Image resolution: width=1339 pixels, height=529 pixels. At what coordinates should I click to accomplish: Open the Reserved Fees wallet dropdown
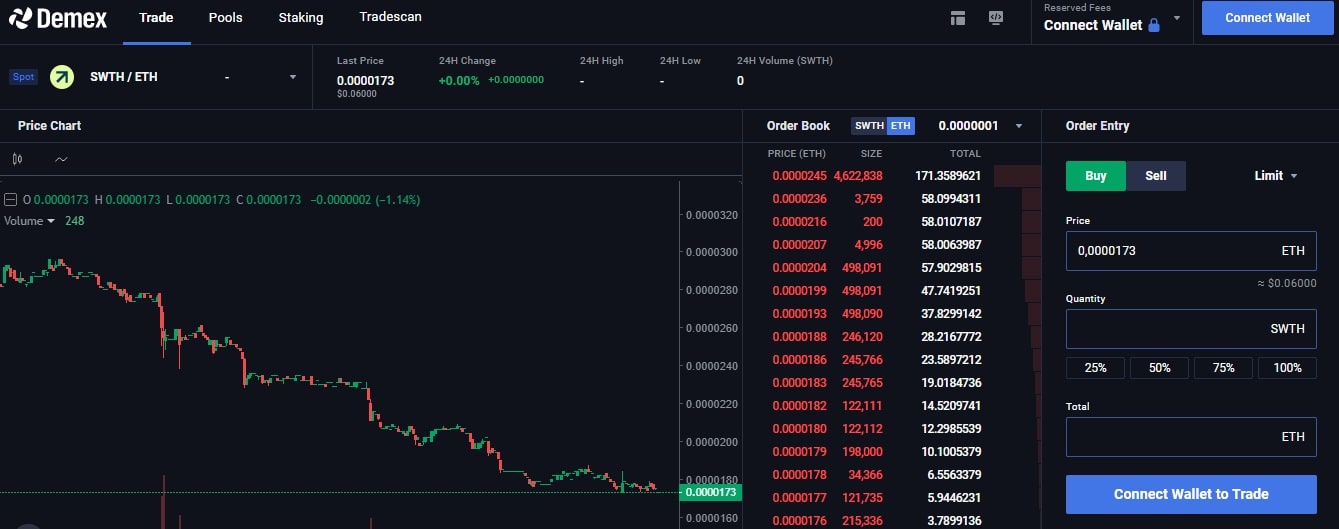click(x=1177, y=18)
